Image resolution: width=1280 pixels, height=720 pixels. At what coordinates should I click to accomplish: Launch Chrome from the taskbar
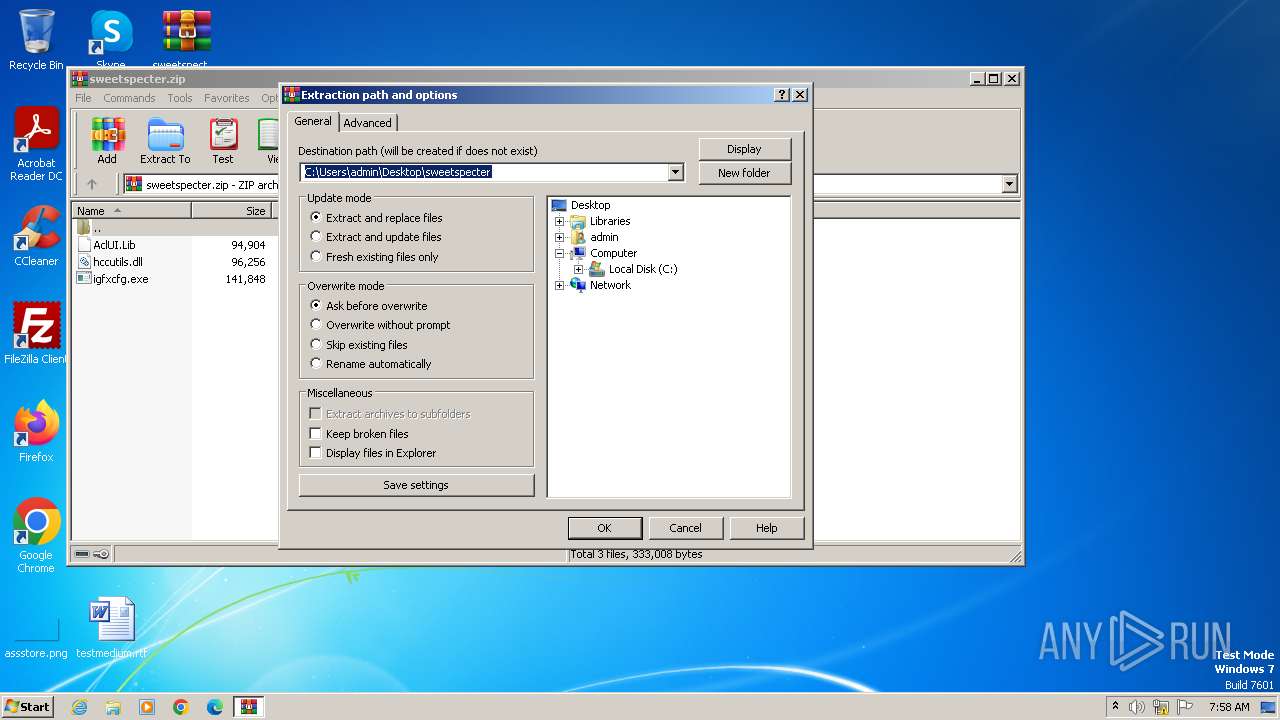tap(181, 707)
